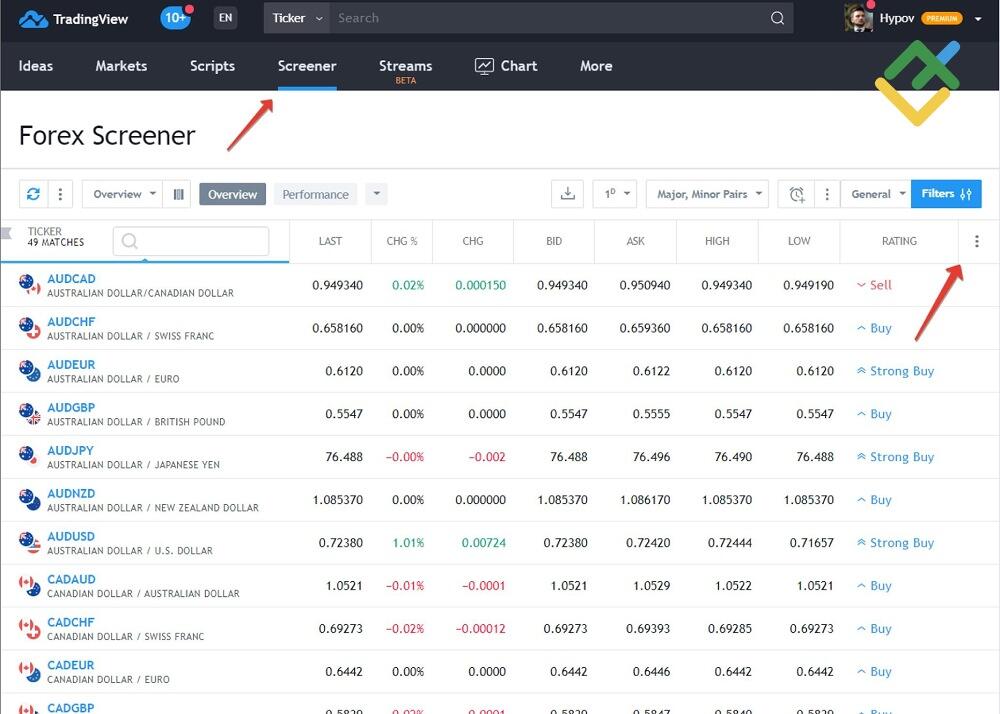Select the Overview display mode toggle
The height and width of the screenshot is (714, 1000).
pos(232,194)
